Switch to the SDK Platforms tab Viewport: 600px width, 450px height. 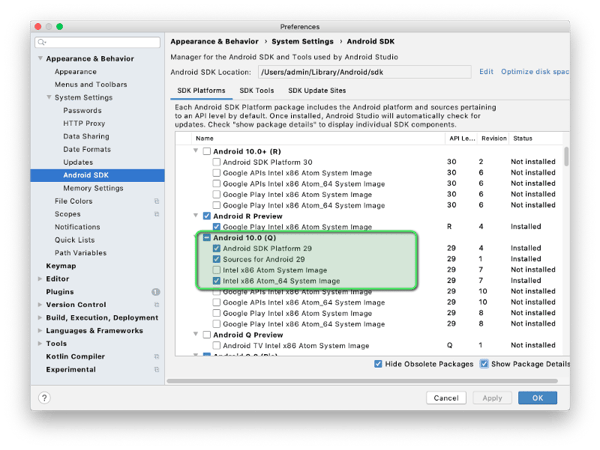point(201,91)
